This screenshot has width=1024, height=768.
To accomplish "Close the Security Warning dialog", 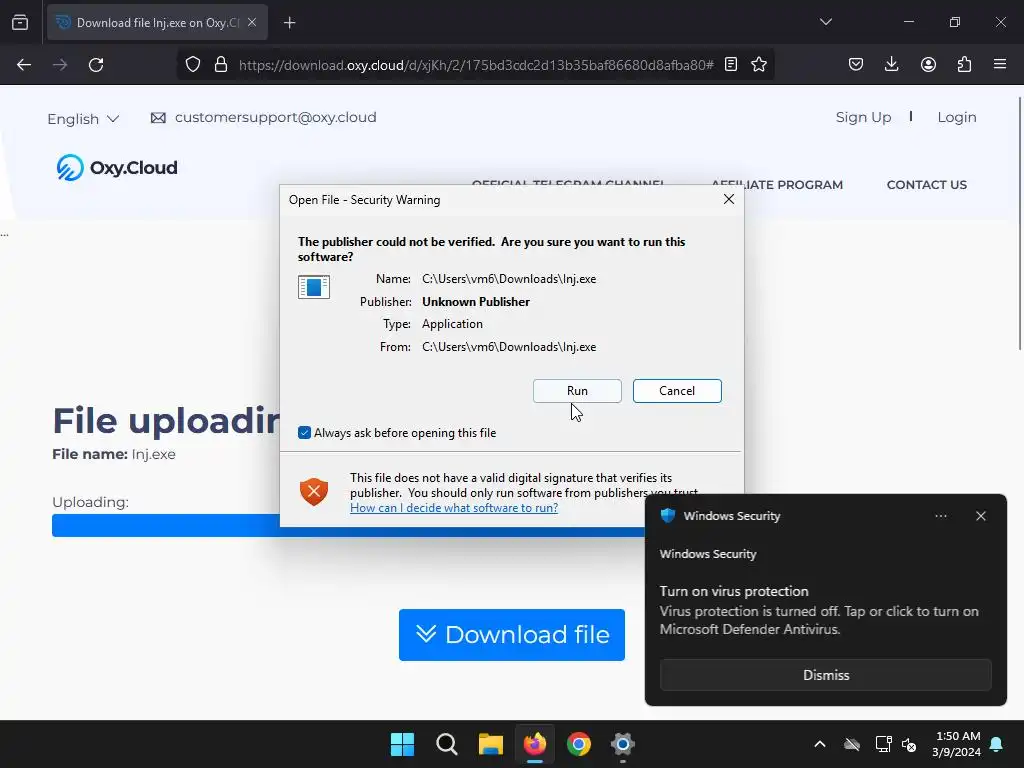I will (x=729, y=199).
